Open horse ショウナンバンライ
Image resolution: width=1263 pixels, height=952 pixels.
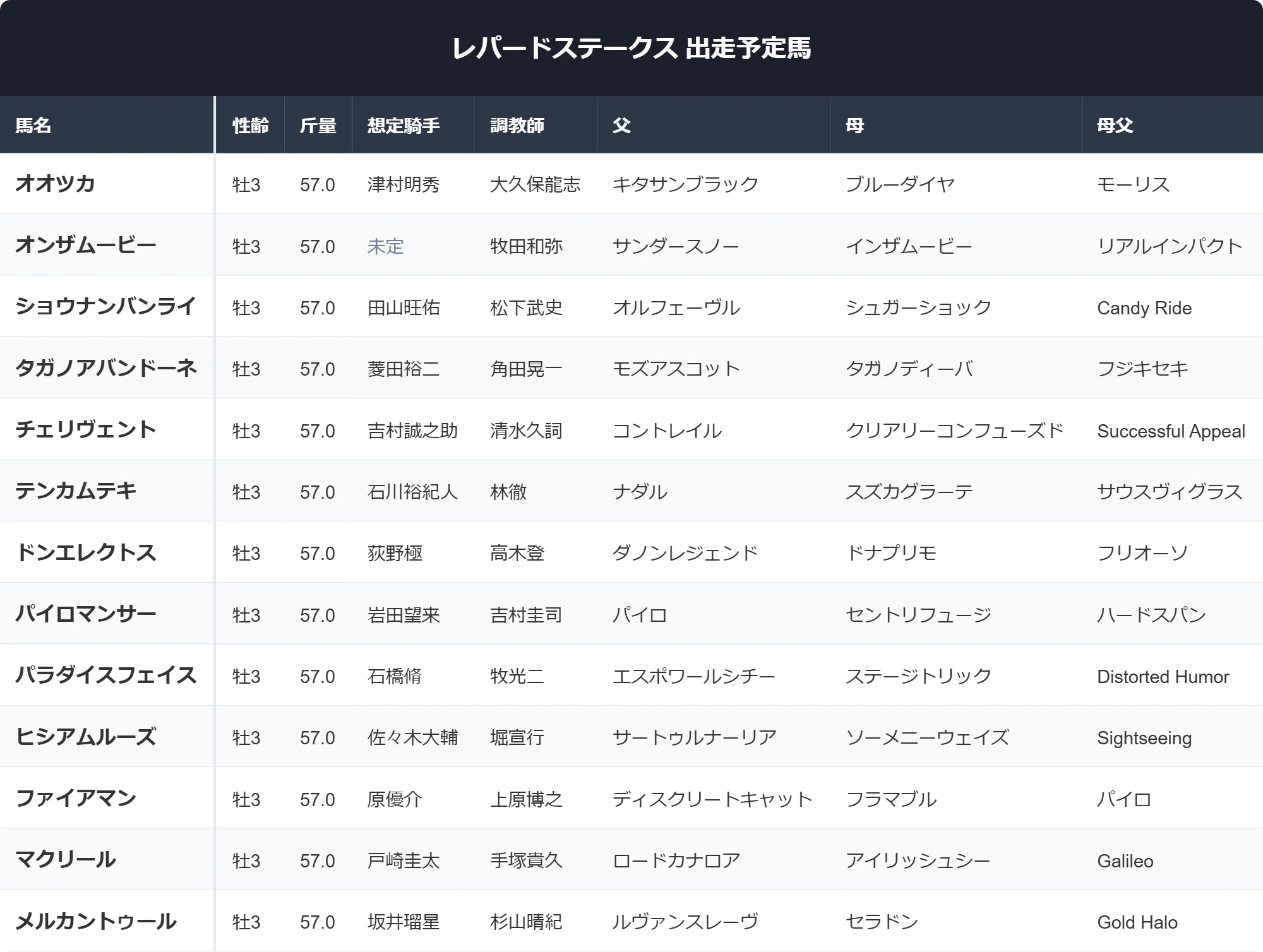click(105, 306)
